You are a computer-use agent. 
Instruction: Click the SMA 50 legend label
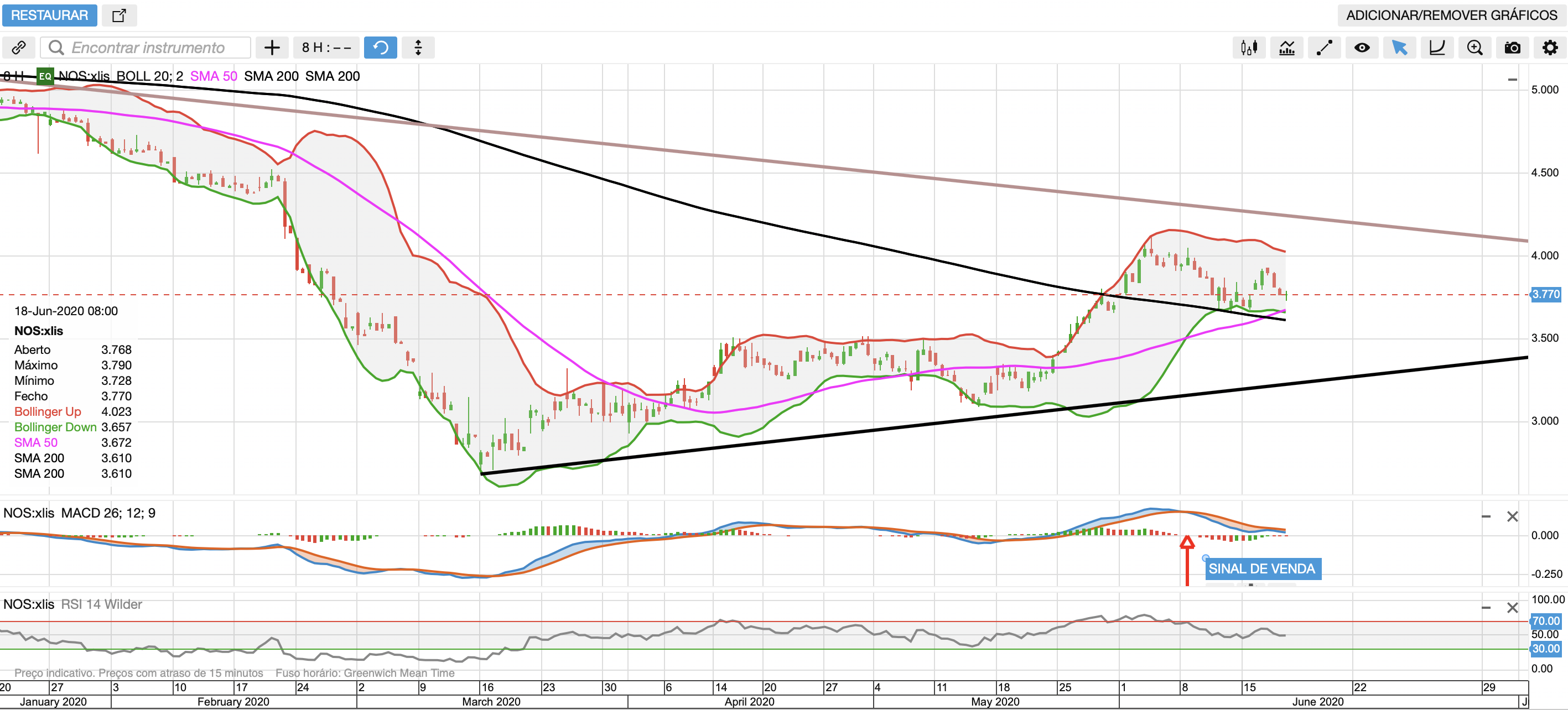point(213,76)
